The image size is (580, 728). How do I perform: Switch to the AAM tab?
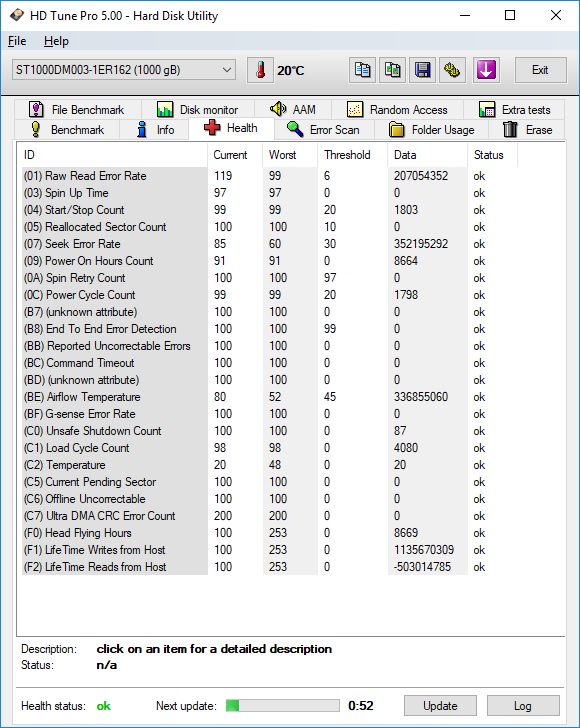(293, 110)
